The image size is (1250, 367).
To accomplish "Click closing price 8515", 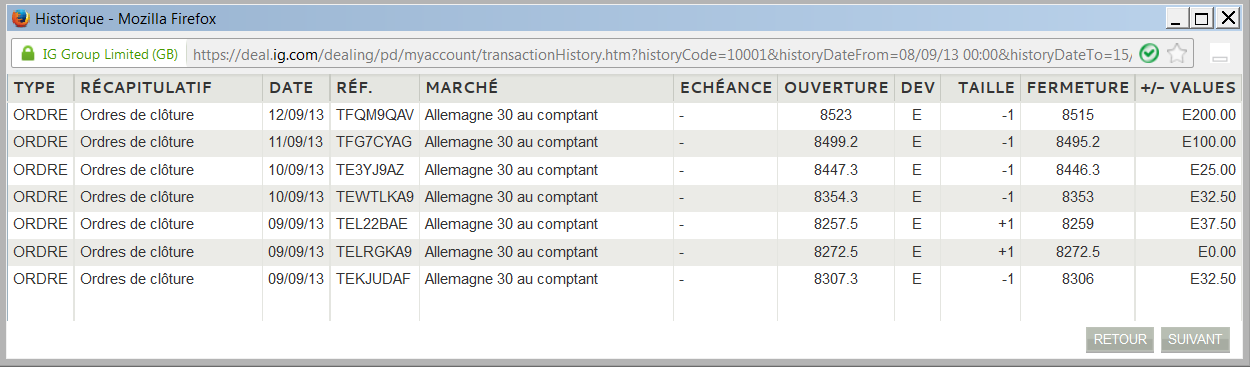I will (x=1078, y=115).
